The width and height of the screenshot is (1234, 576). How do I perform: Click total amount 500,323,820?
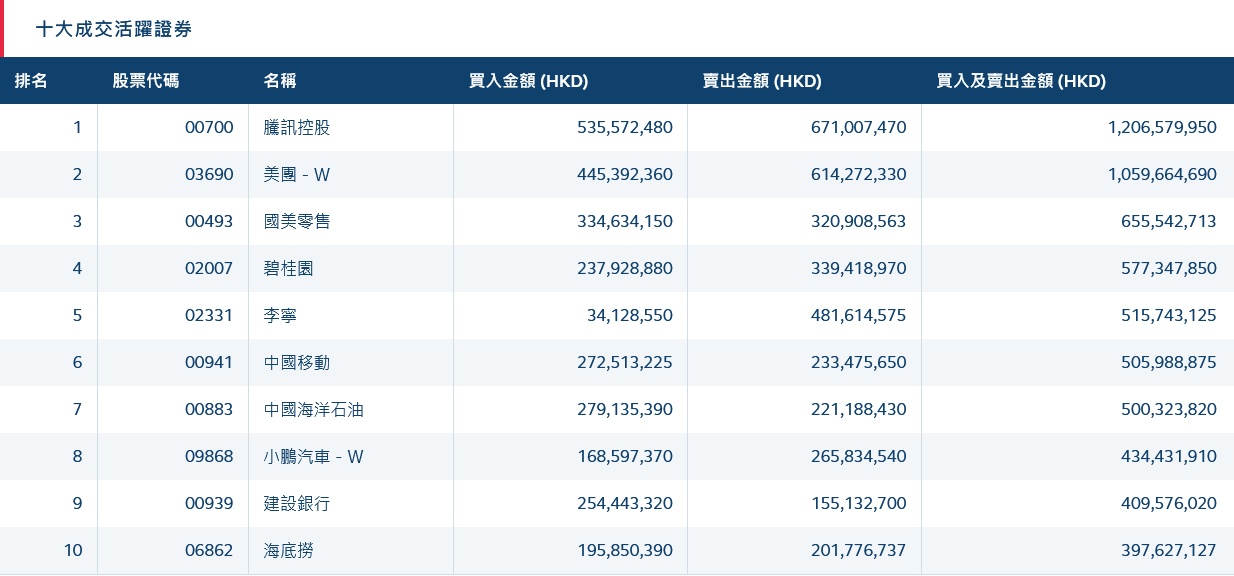[x=1168, y=409]
